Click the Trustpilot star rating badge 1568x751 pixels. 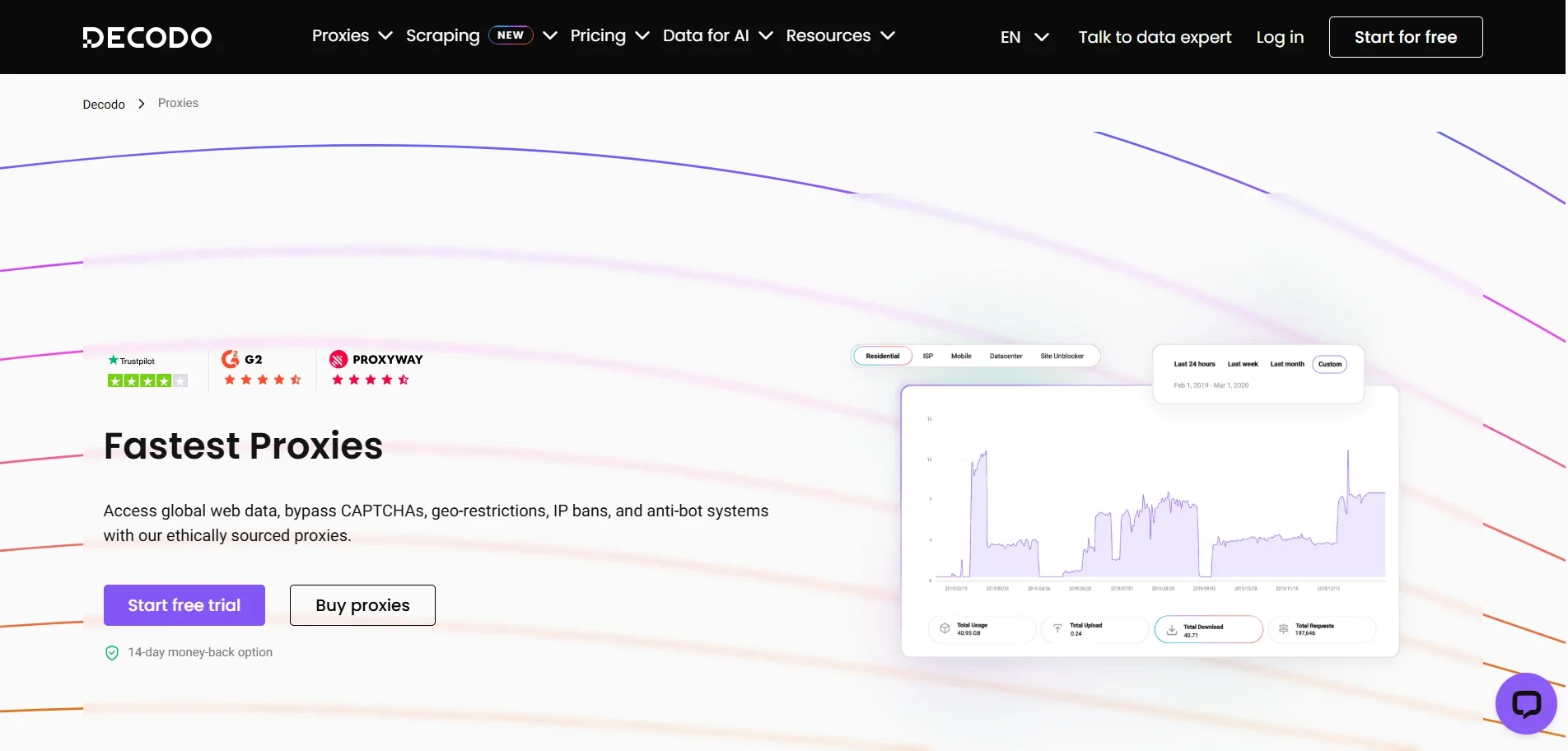click(x=147, y=371)
